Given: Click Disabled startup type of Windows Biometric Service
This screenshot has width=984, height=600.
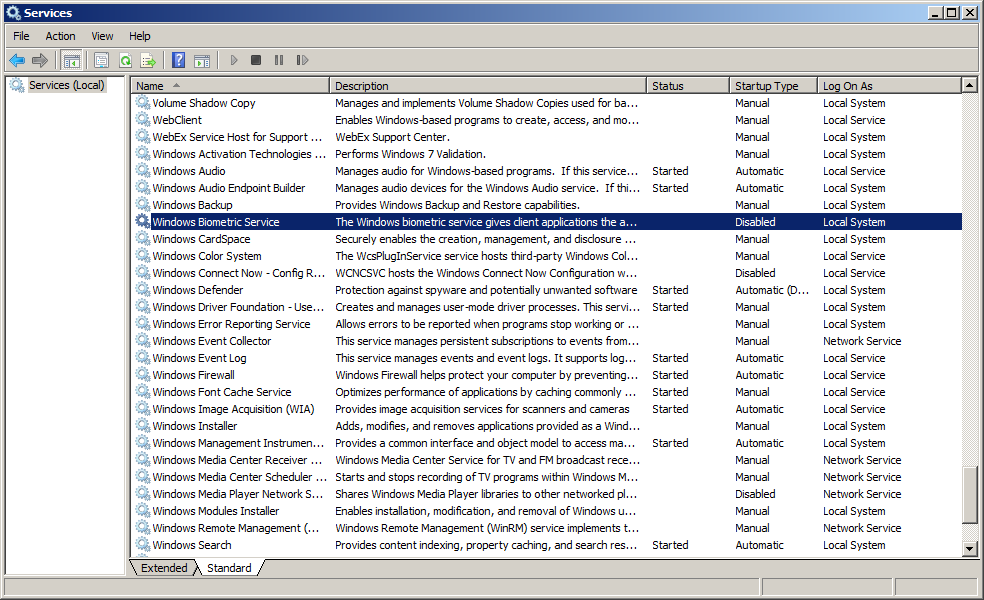Looking at the screenshot, I should click(x=755, y=222).
